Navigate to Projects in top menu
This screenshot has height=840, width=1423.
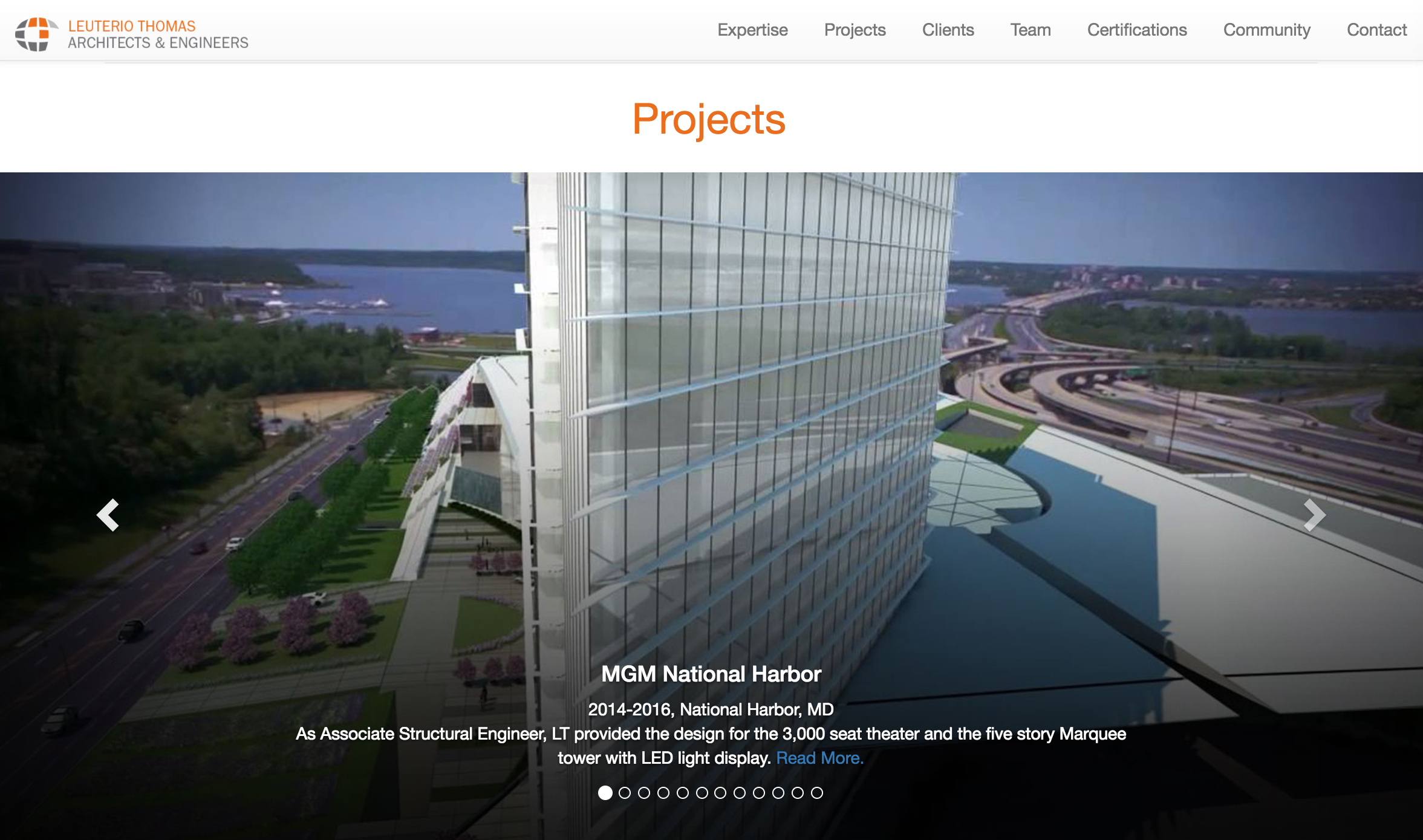pyautogui.click(x=855, y=30)
